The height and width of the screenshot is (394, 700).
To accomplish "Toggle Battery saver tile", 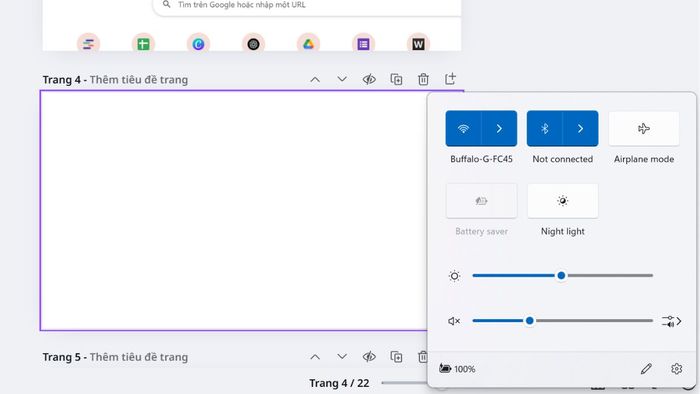I will coord(481,201).
